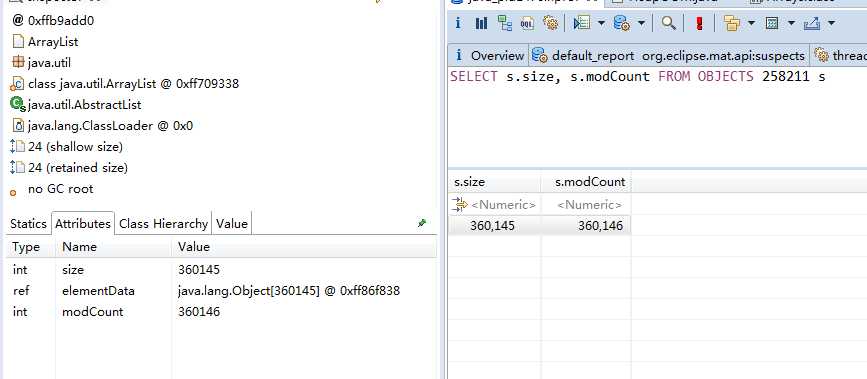Open the Histogram view icon
The height and width of the screenshot is (379, 867).
pos(482,23)
